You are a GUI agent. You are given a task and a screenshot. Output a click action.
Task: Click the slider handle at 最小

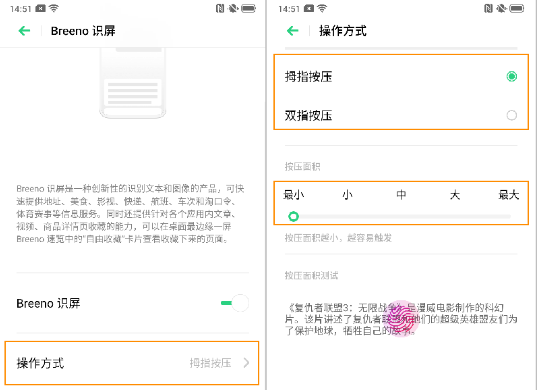[x=293, y=216]
